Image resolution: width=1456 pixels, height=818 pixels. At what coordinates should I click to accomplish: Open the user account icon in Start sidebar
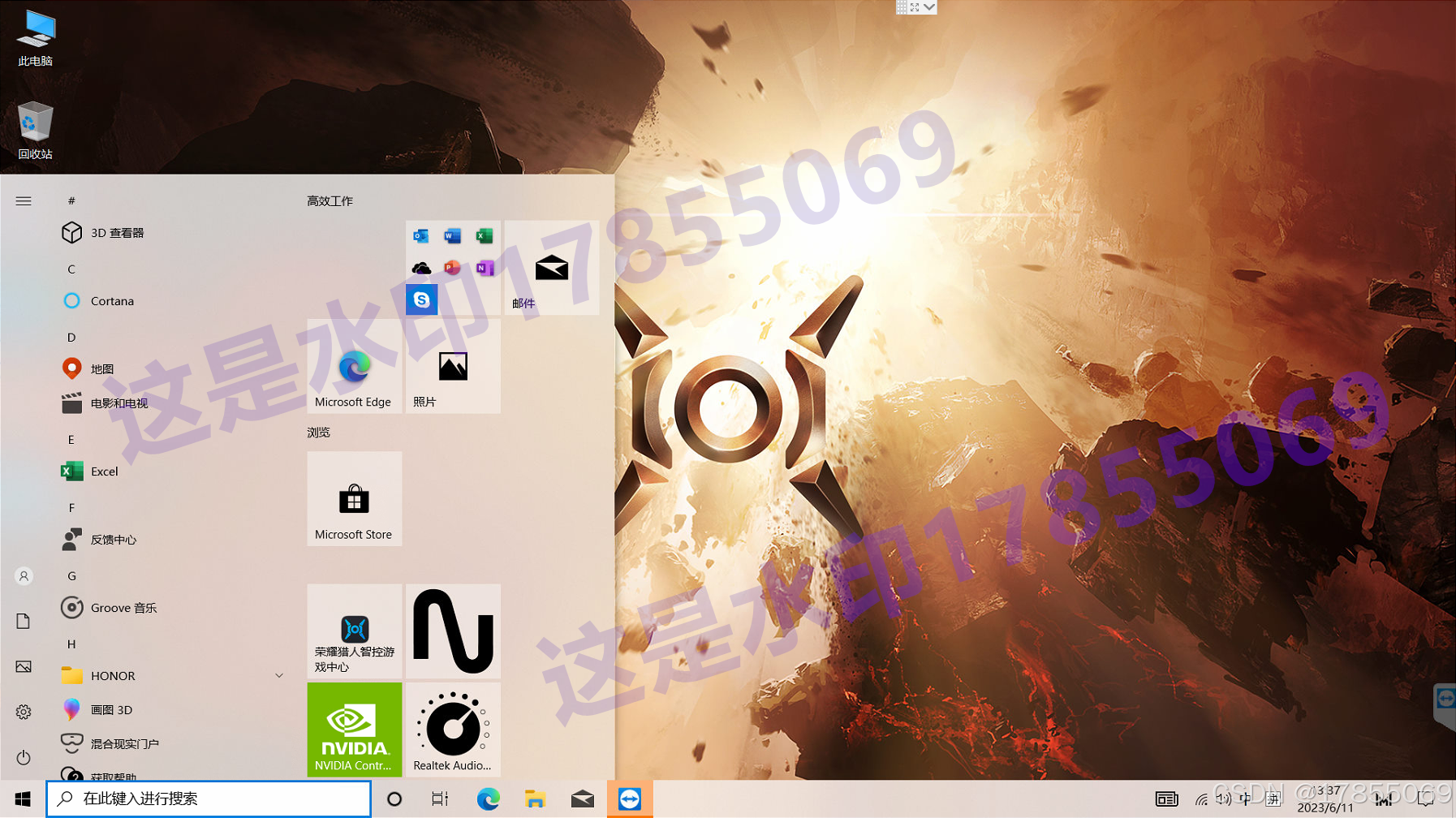24,576
